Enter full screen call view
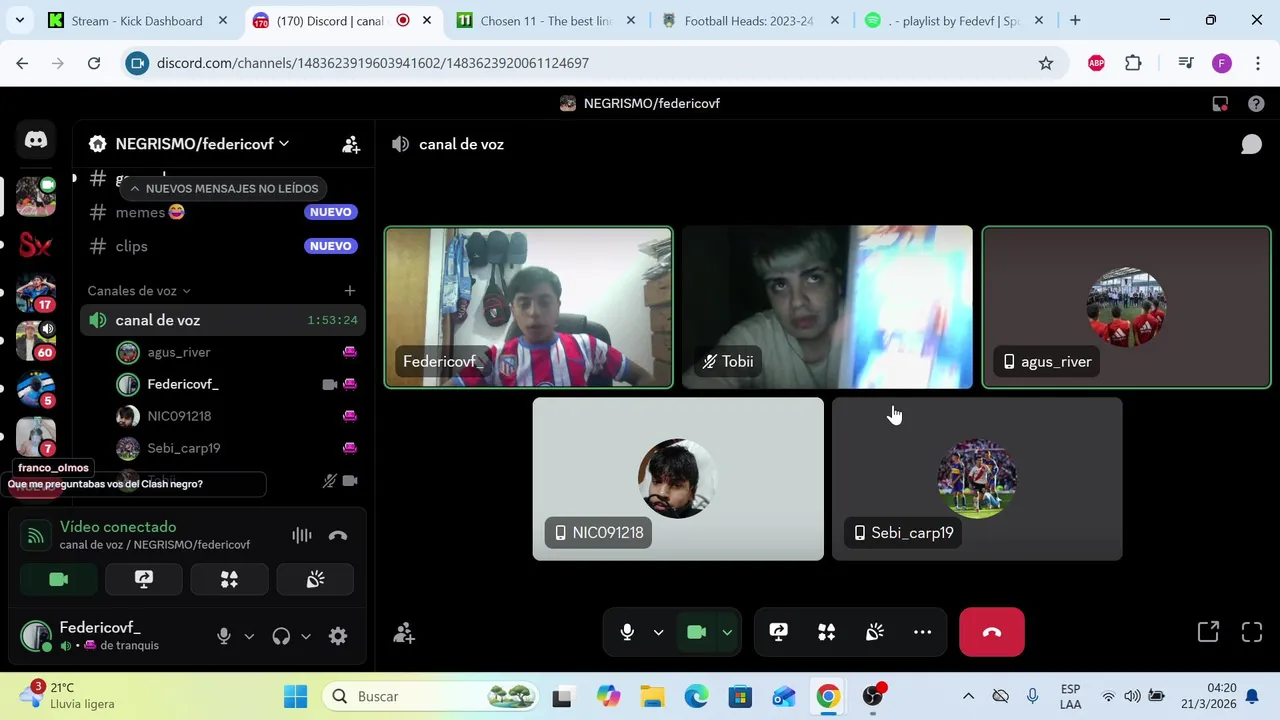1280x720 pixels. 1252,632
